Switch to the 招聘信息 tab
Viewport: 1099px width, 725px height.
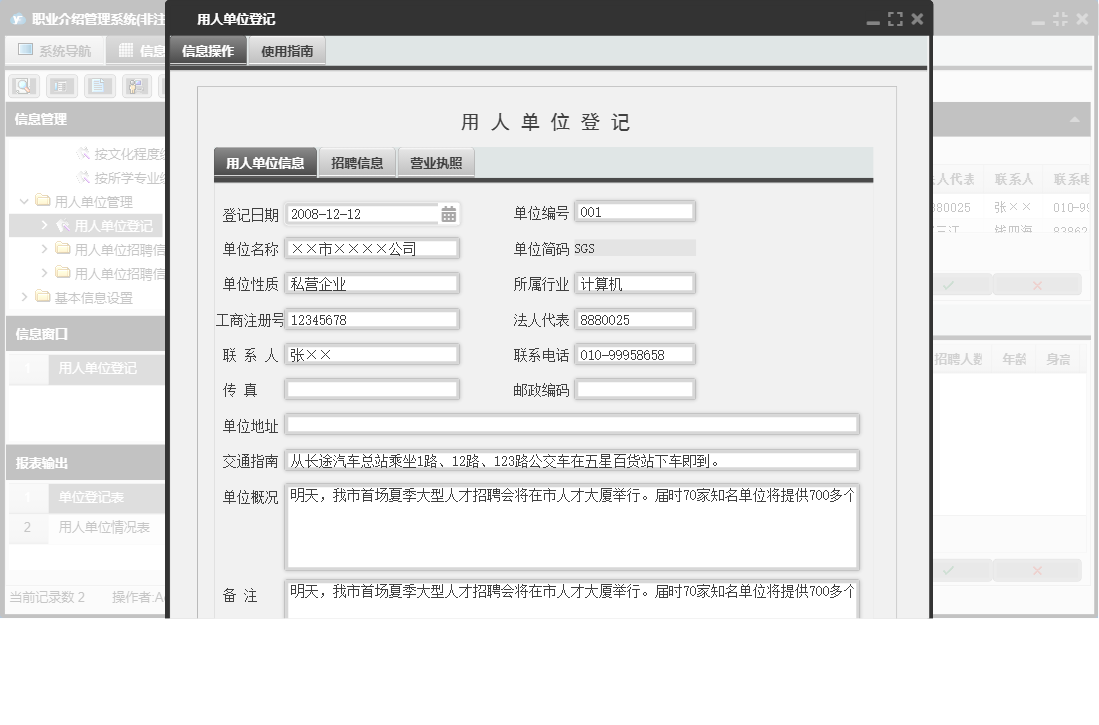(357, 161)
